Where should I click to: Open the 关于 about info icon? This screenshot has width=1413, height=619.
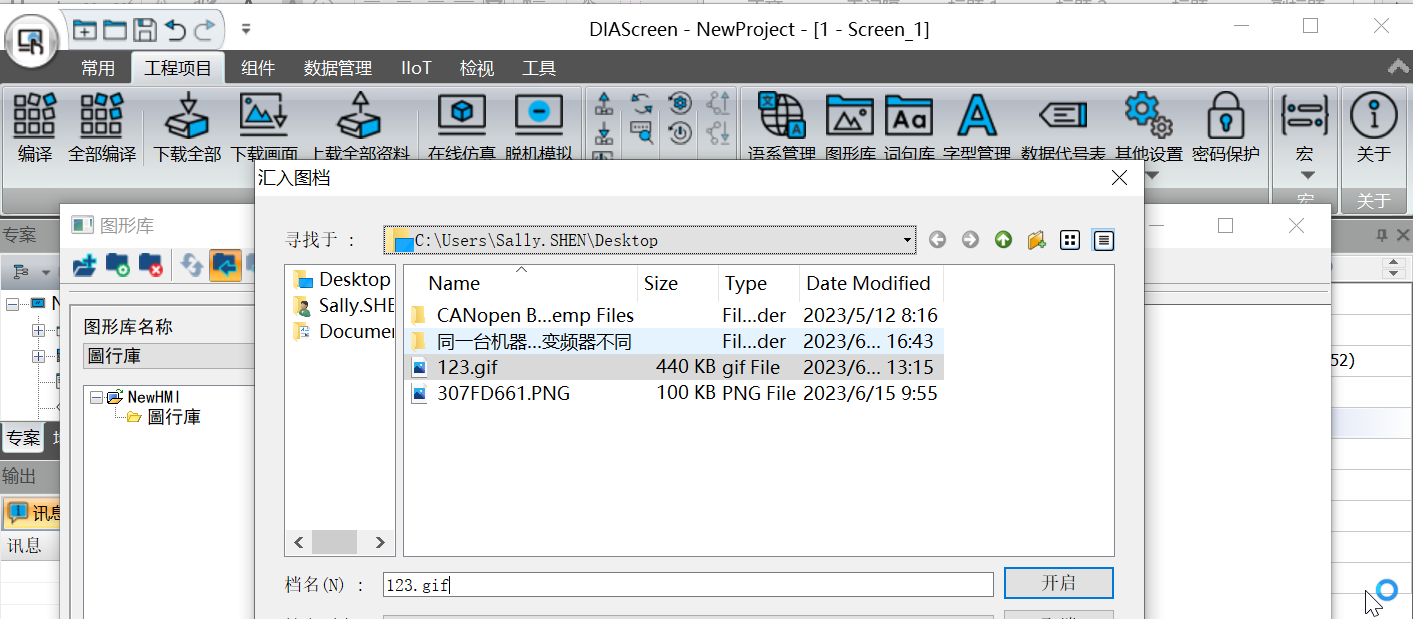[1373, 117]
